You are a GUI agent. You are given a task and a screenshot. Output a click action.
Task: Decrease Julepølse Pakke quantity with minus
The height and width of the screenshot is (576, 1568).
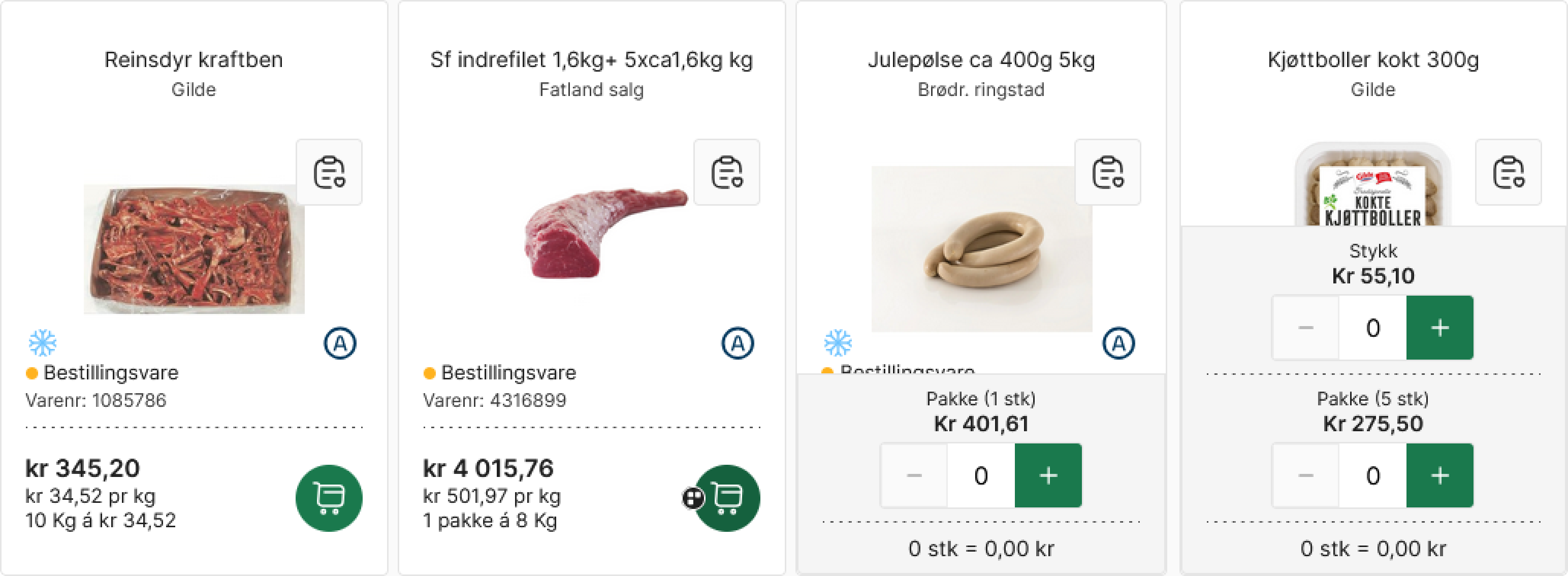tap(914, 475)
